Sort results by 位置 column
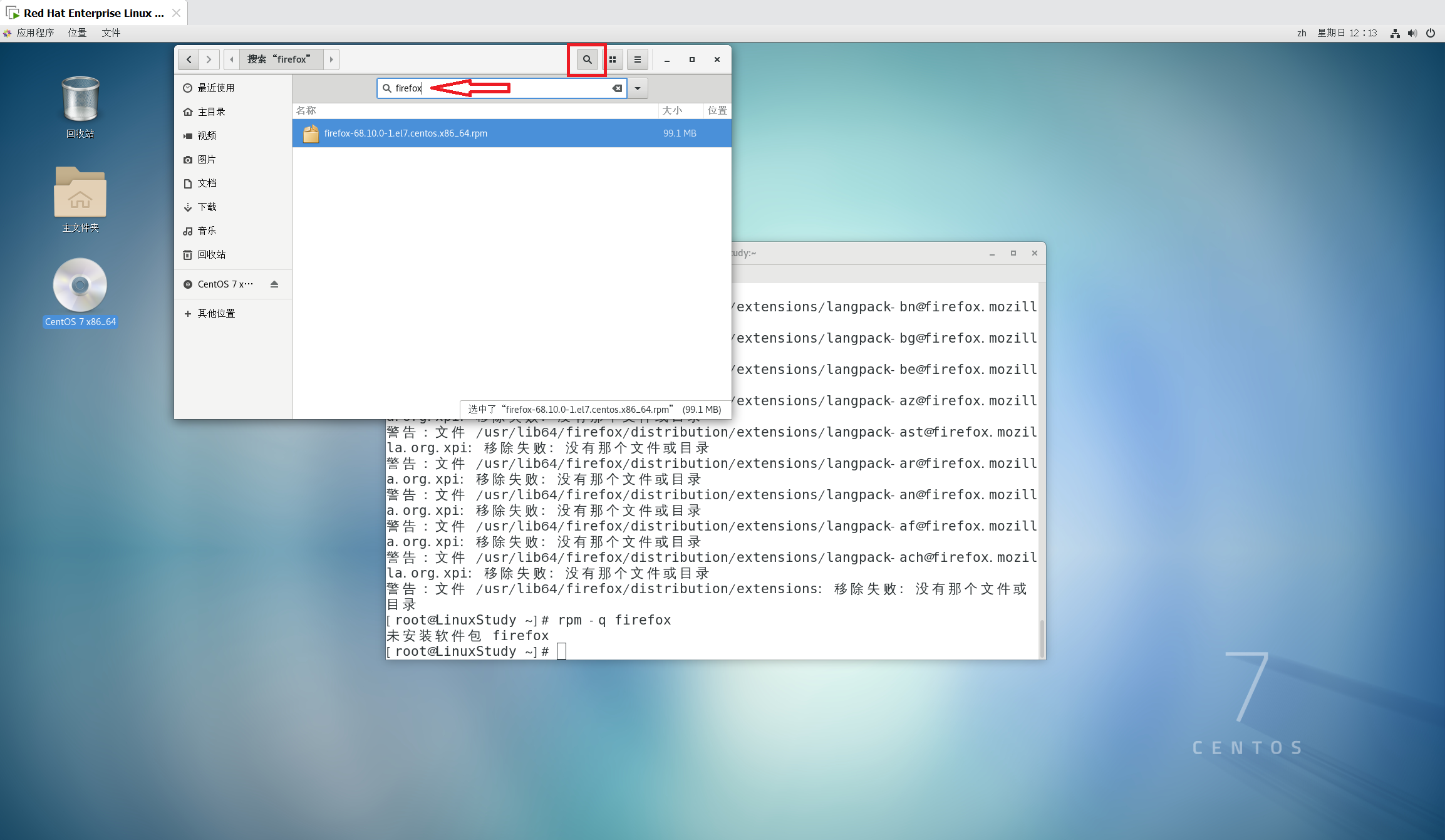 (717, 111)
